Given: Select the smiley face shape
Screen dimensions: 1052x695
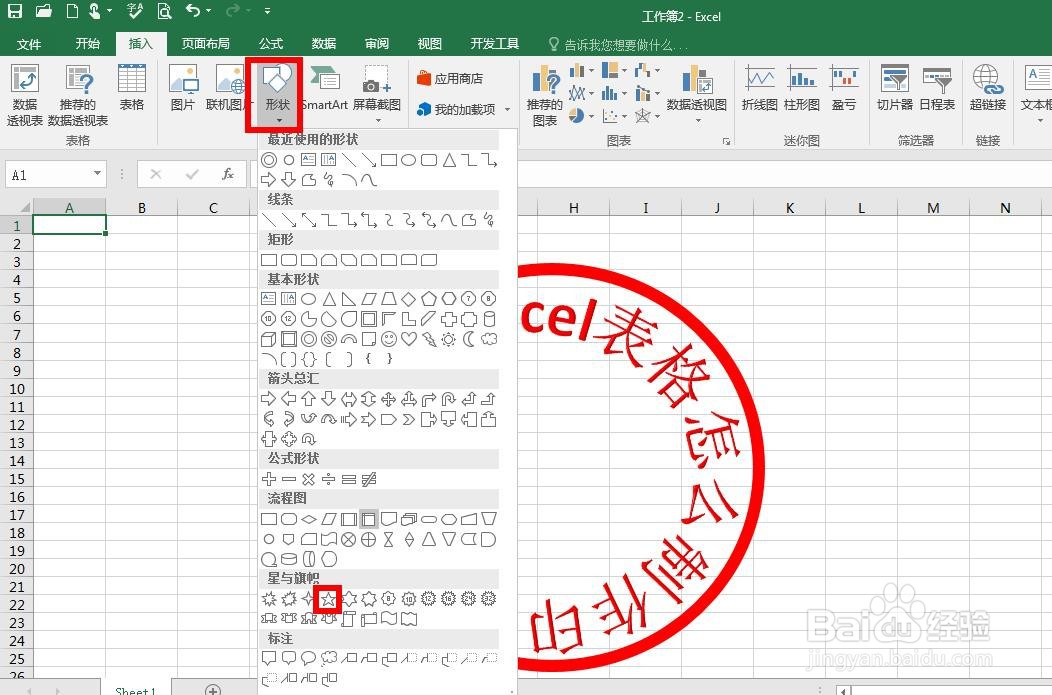Looking at the screenshot, I should click(x=388, y=339).
